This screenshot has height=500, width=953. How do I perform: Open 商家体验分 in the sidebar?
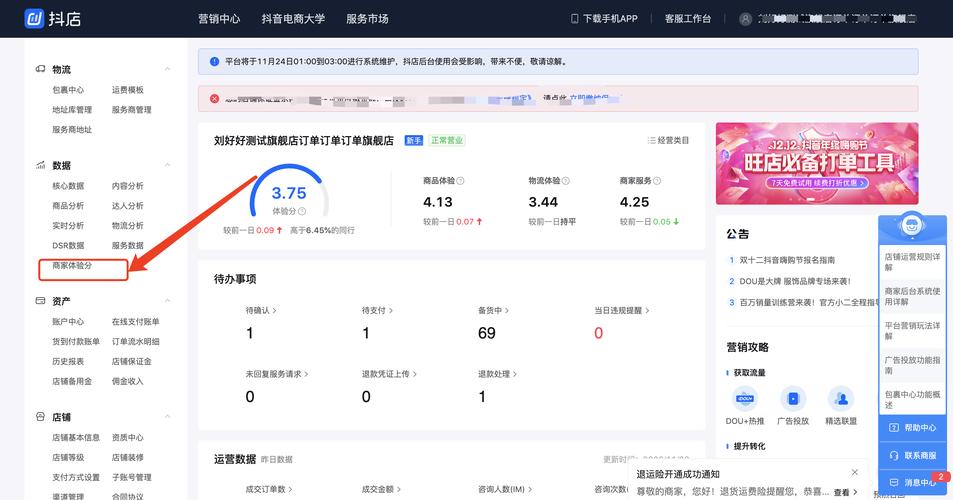coord(72,266)
